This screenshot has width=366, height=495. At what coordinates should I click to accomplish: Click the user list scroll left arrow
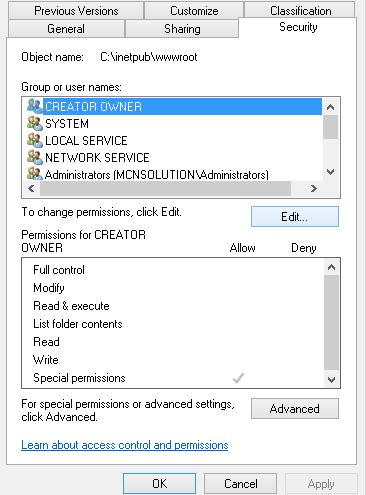31,189
